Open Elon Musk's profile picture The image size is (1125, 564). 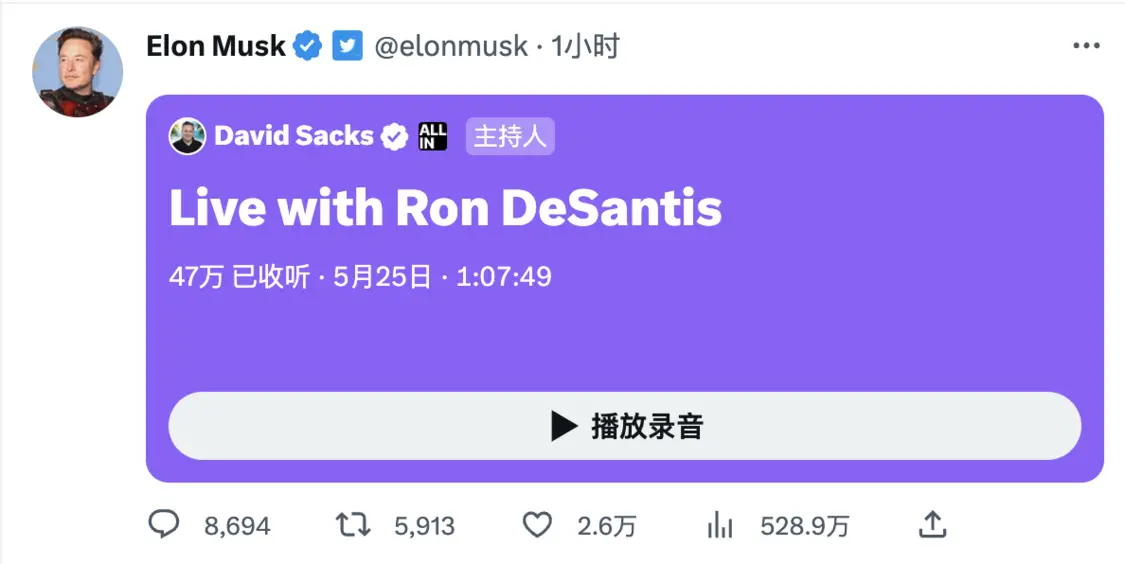(x=78, y=72)
